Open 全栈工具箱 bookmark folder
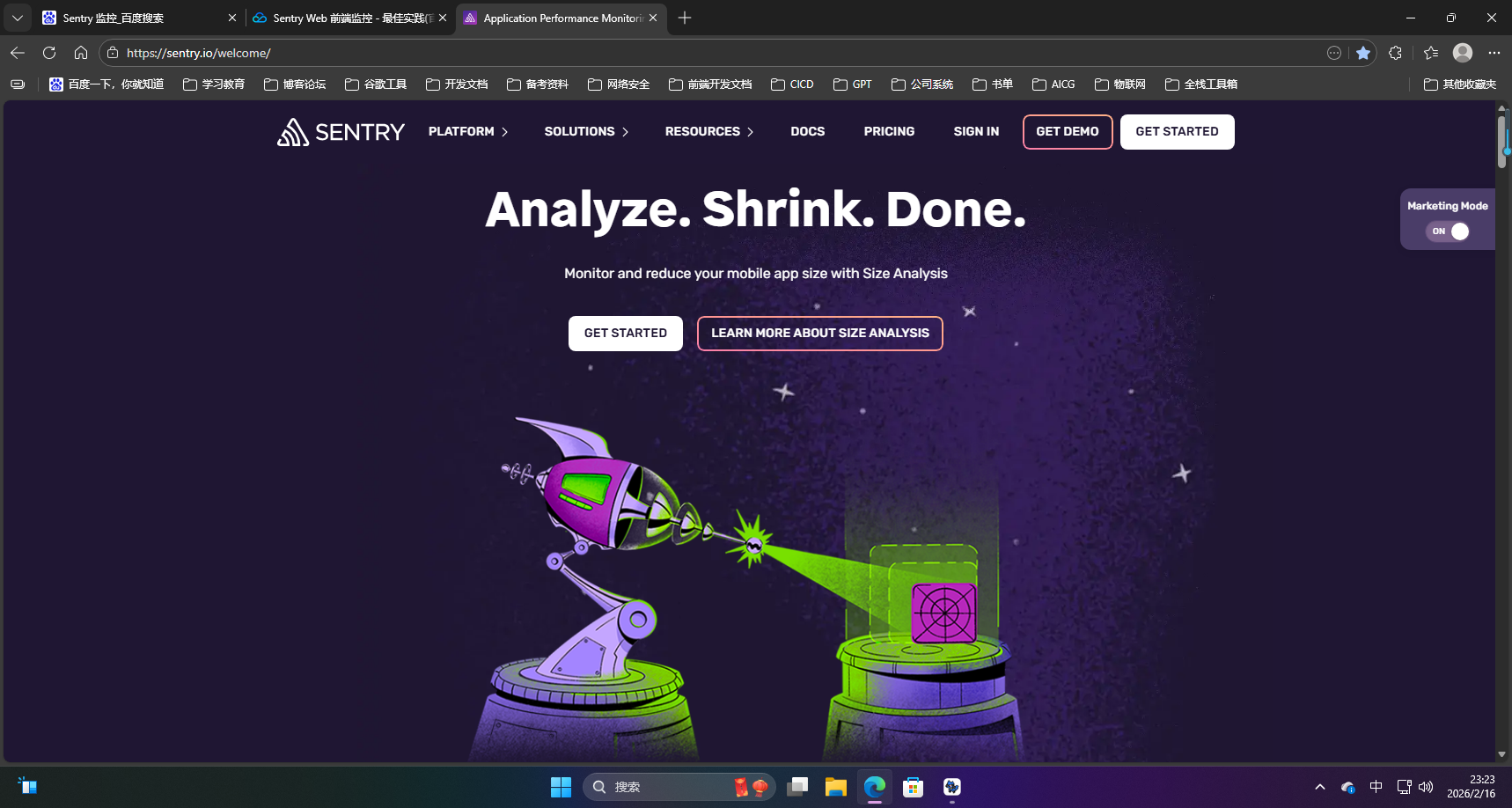Viewport: 1512px width, 808px height. (1201, 84)
